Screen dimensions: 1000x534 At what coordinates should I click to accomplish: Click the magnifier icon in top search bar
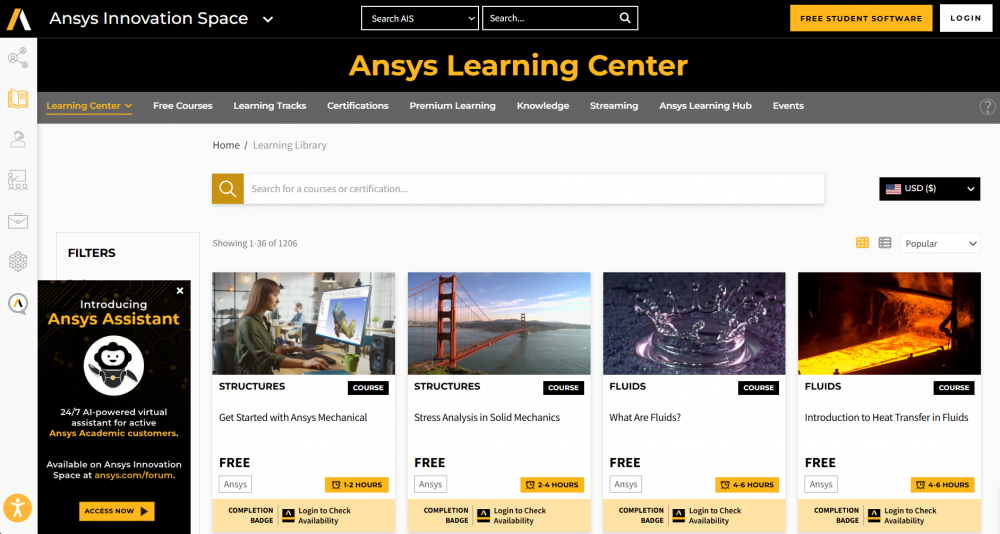[625, 18]
